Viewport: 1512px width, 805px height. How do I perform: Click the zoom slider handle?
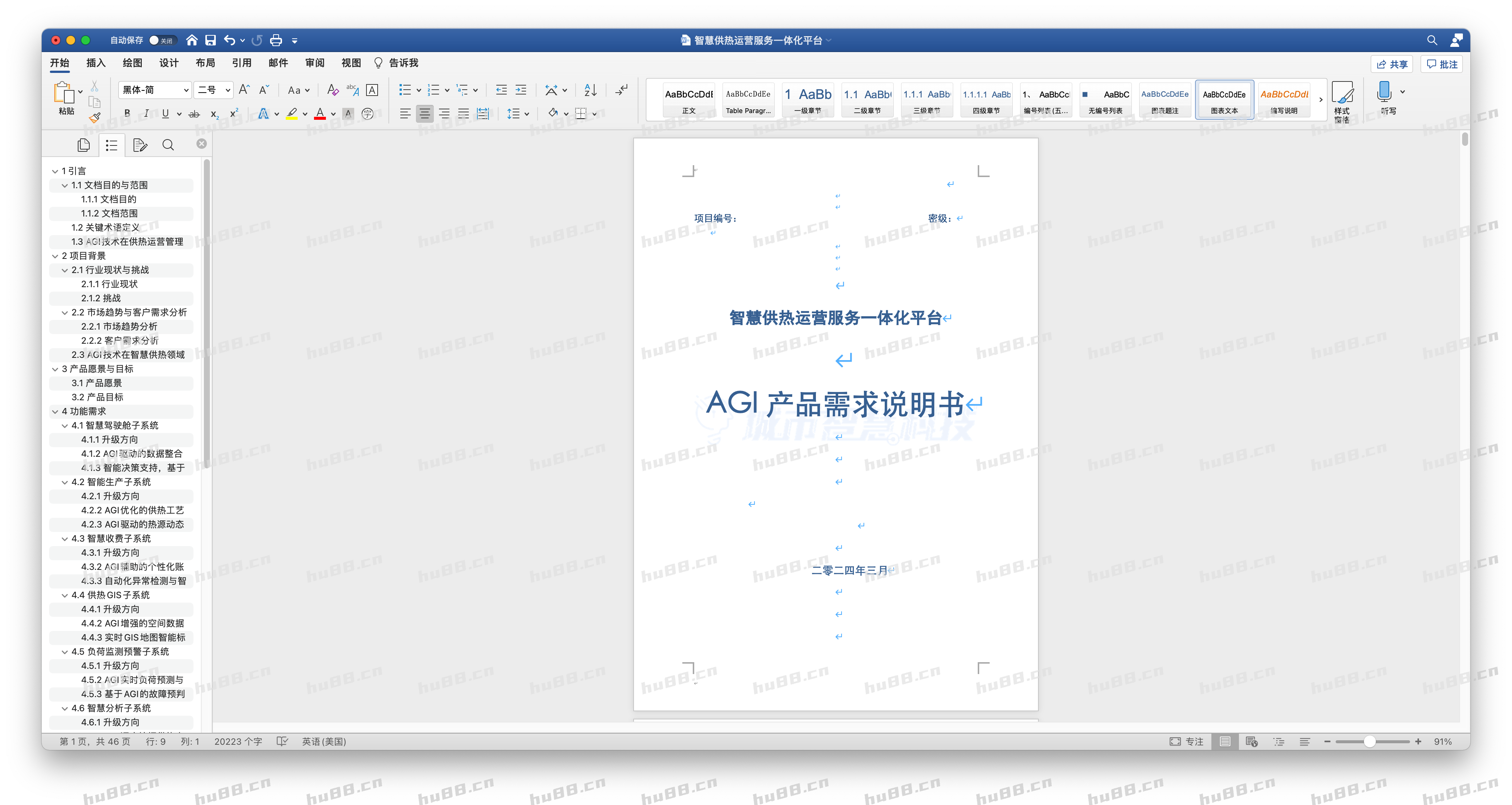click(1370, 742)
